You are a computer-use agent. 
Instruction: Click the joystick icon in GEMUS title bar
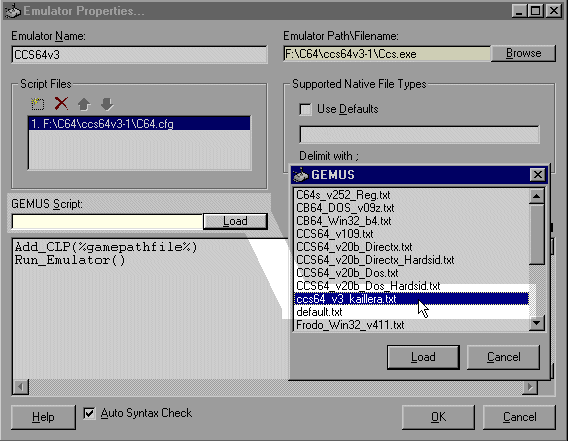pos(300,175)
